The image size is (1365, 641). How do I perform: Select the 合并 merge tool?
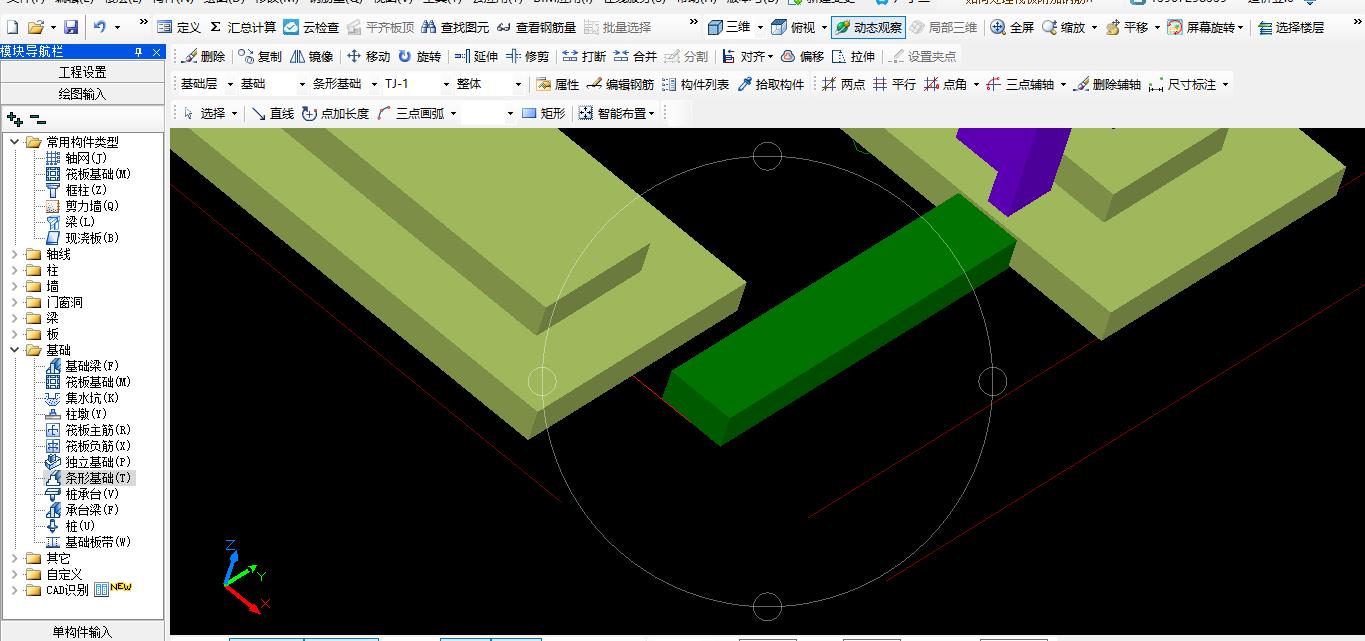[x=635, y=56]
